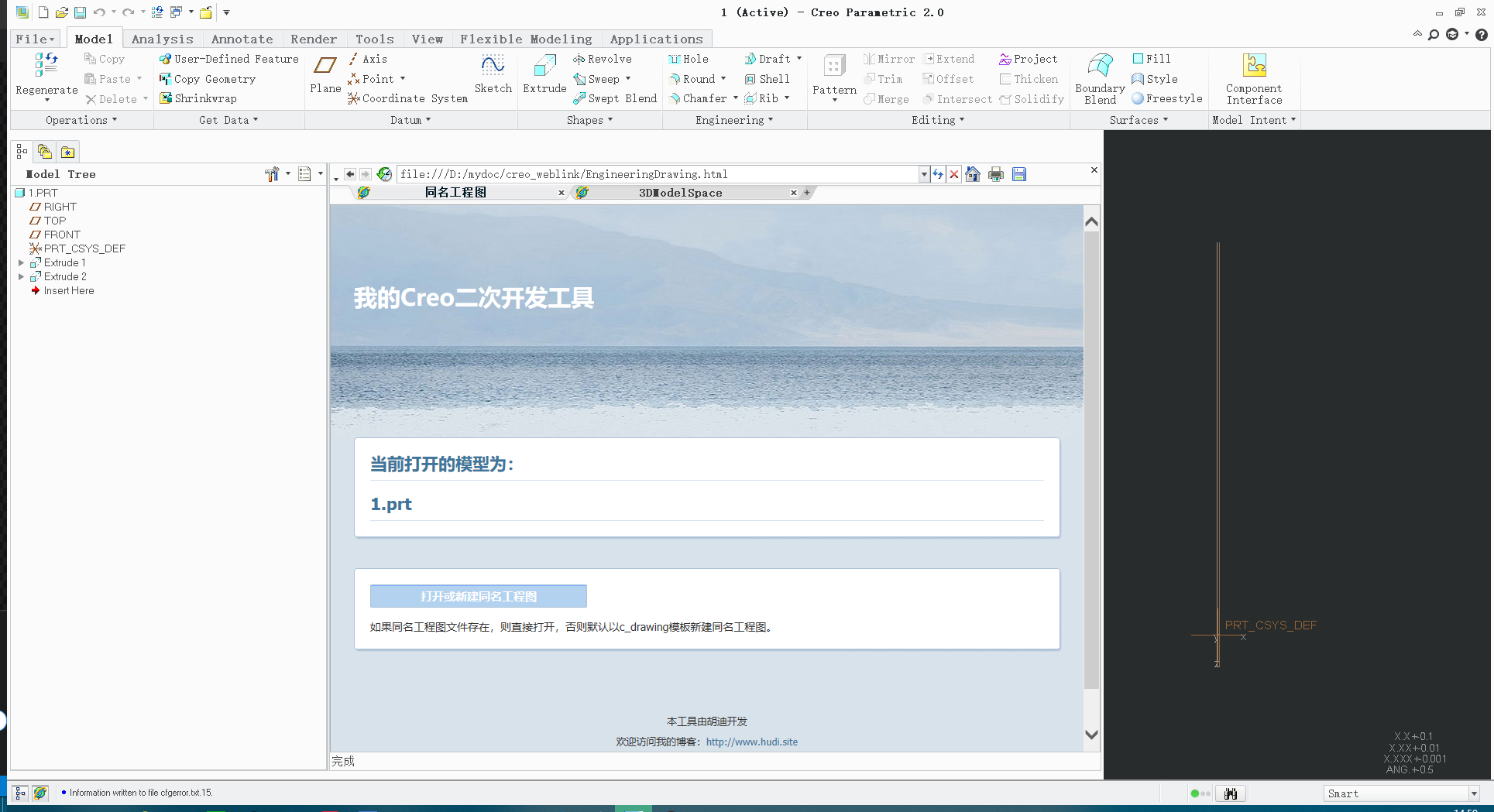Toggle the embedded browser in status bar

coord(40,793)
